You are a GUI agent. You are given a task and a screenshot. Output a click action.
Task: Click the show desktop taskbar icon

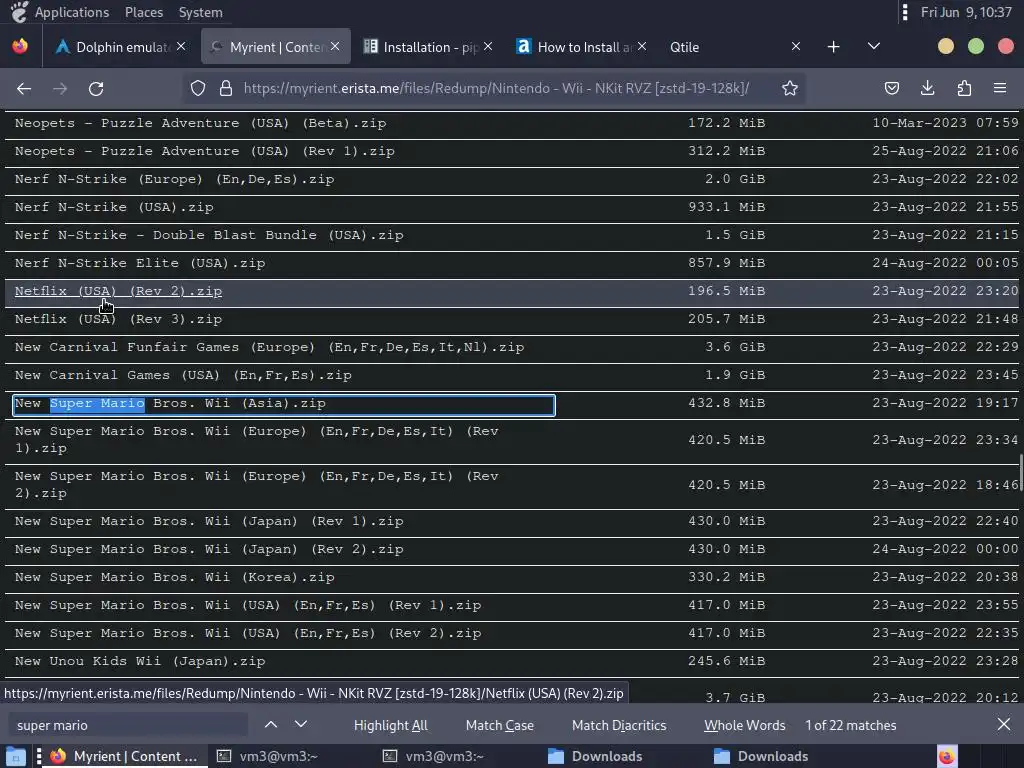click(15, 756)
